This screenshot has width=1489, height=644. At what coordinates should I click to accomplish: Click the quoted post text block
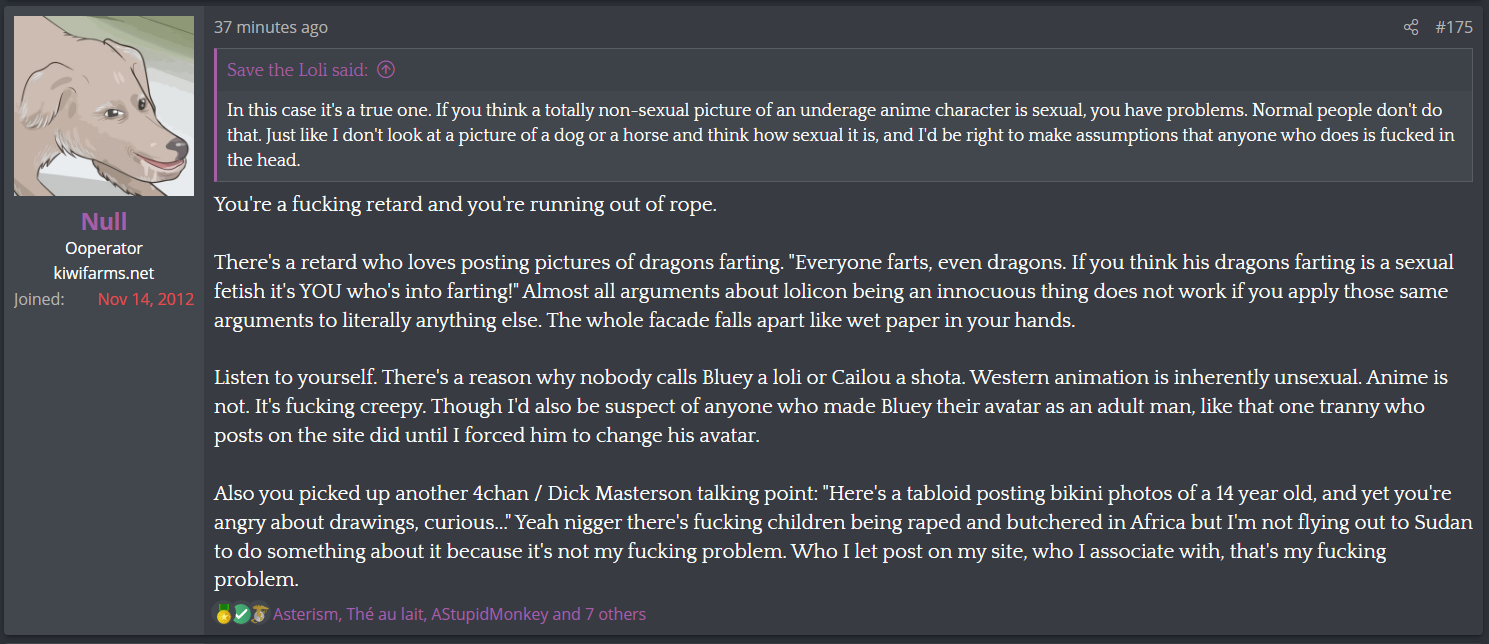tap(840, 134)
